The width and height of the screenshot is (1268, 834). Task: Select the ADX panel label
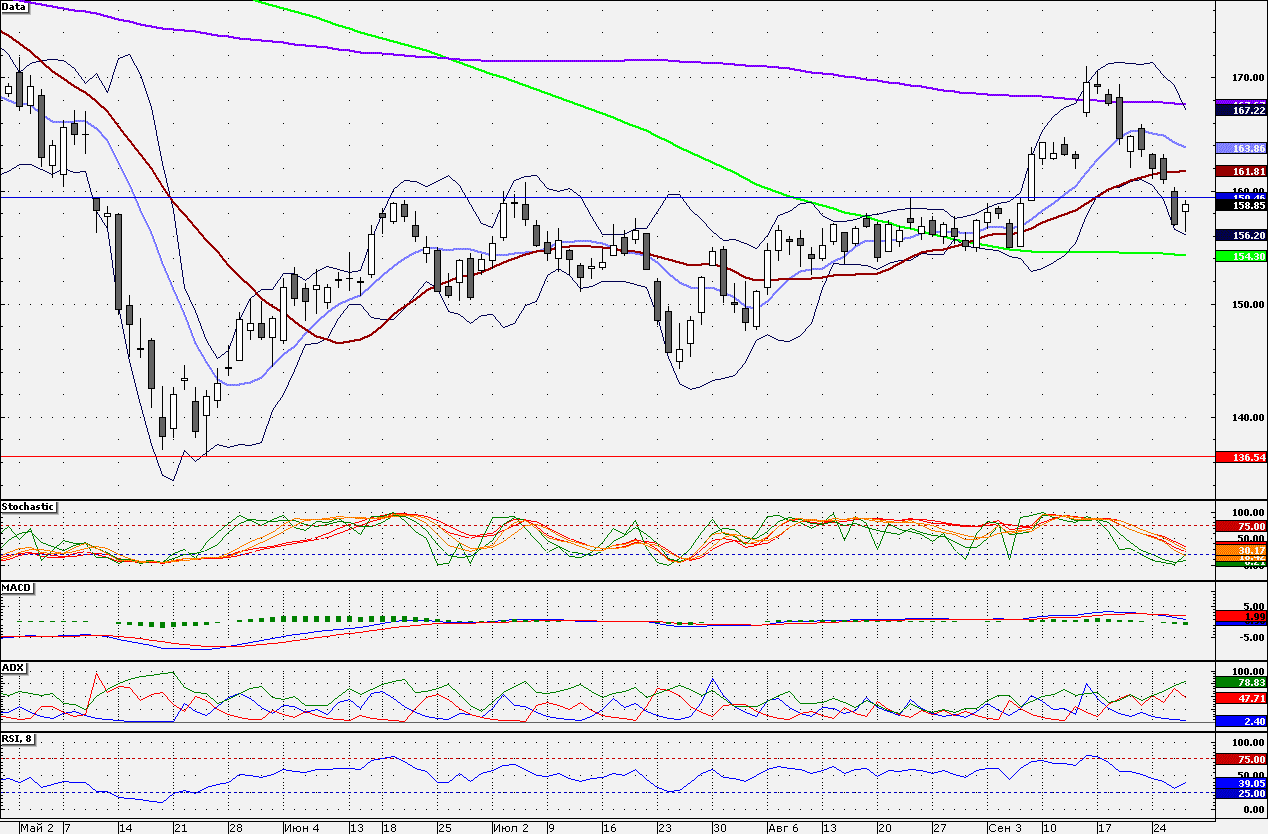(x=14, y=667)
